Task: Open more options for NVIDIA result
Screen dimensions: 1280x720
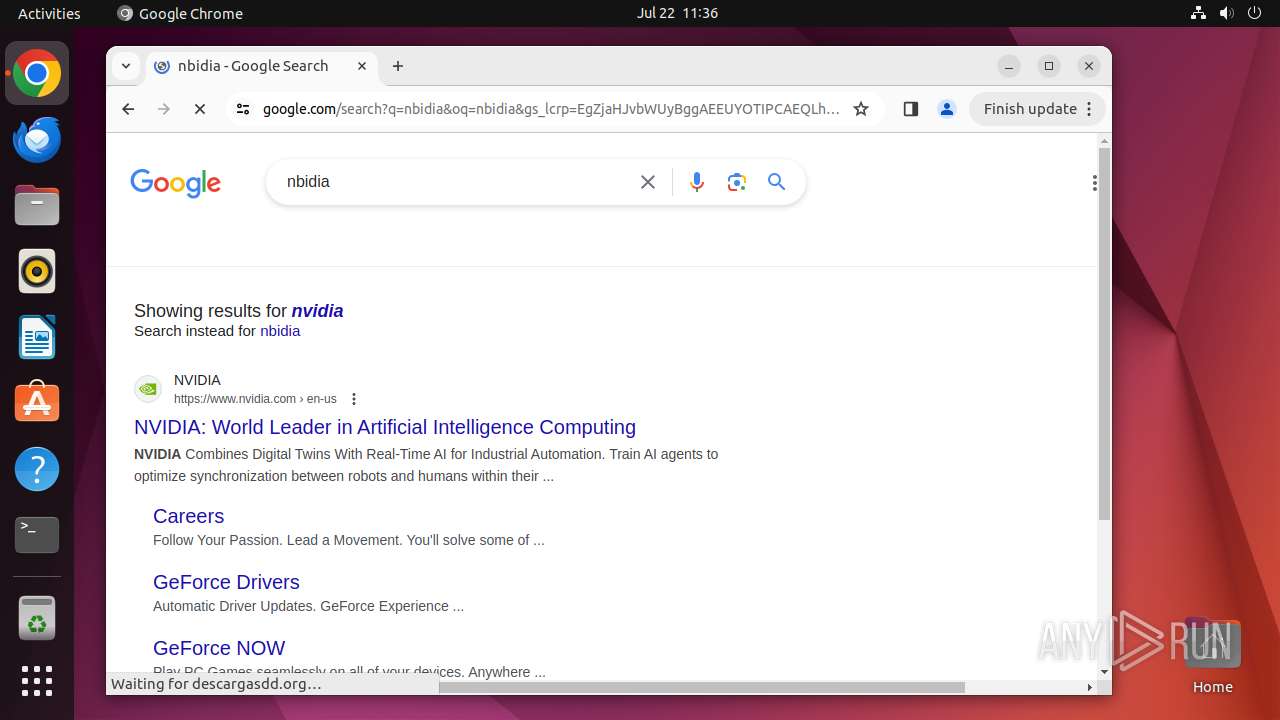Action: [354, 399]
